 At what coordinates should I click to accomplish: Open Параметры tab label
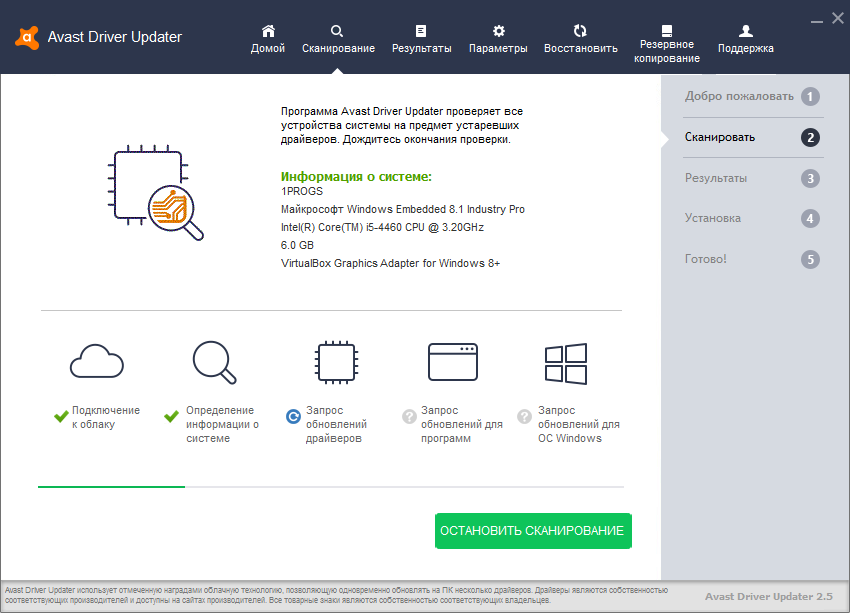pos(498,48)
